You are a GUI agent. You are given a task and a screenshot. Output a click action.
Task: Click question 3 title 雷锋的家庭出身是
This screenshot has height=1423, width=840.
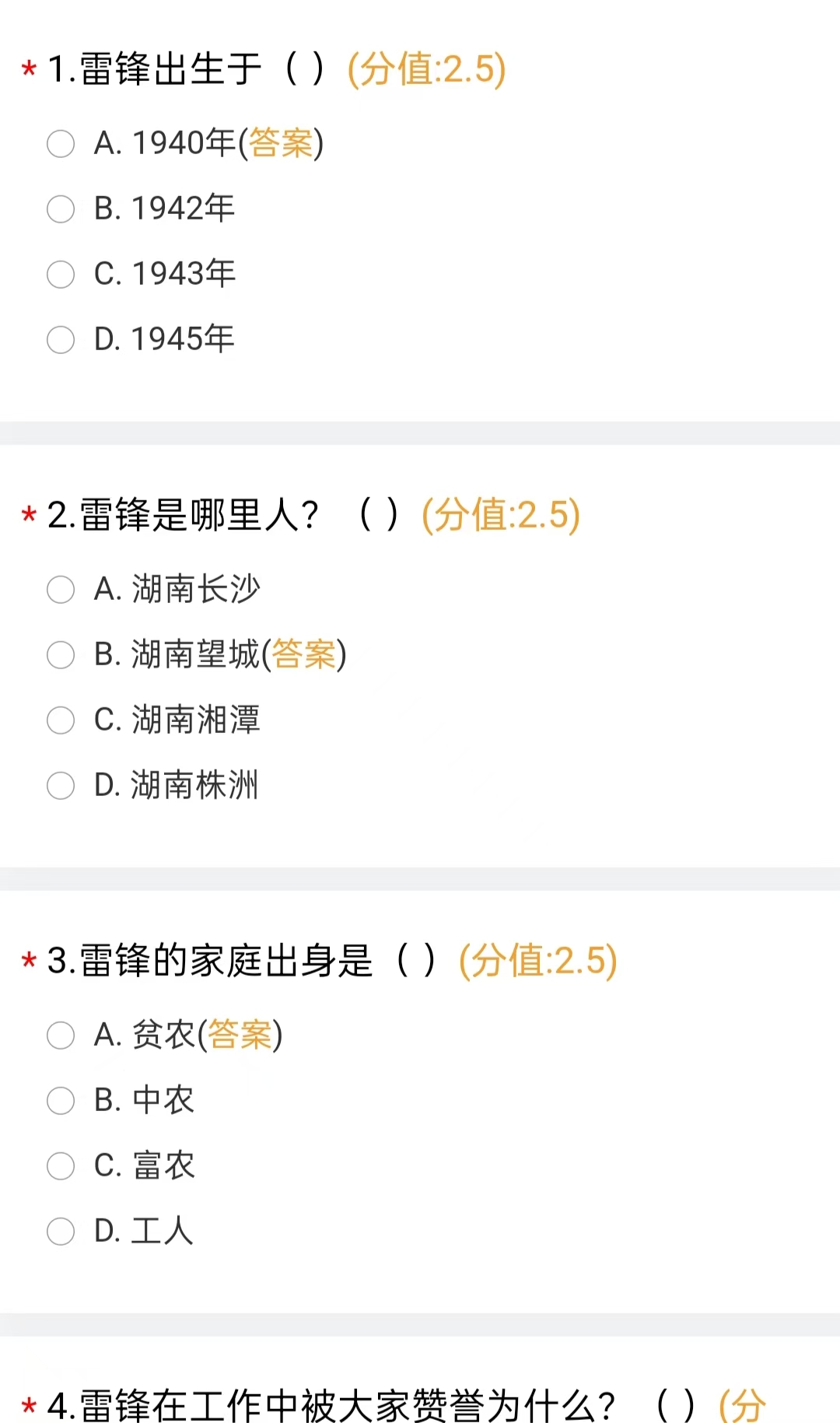point(226,961)
